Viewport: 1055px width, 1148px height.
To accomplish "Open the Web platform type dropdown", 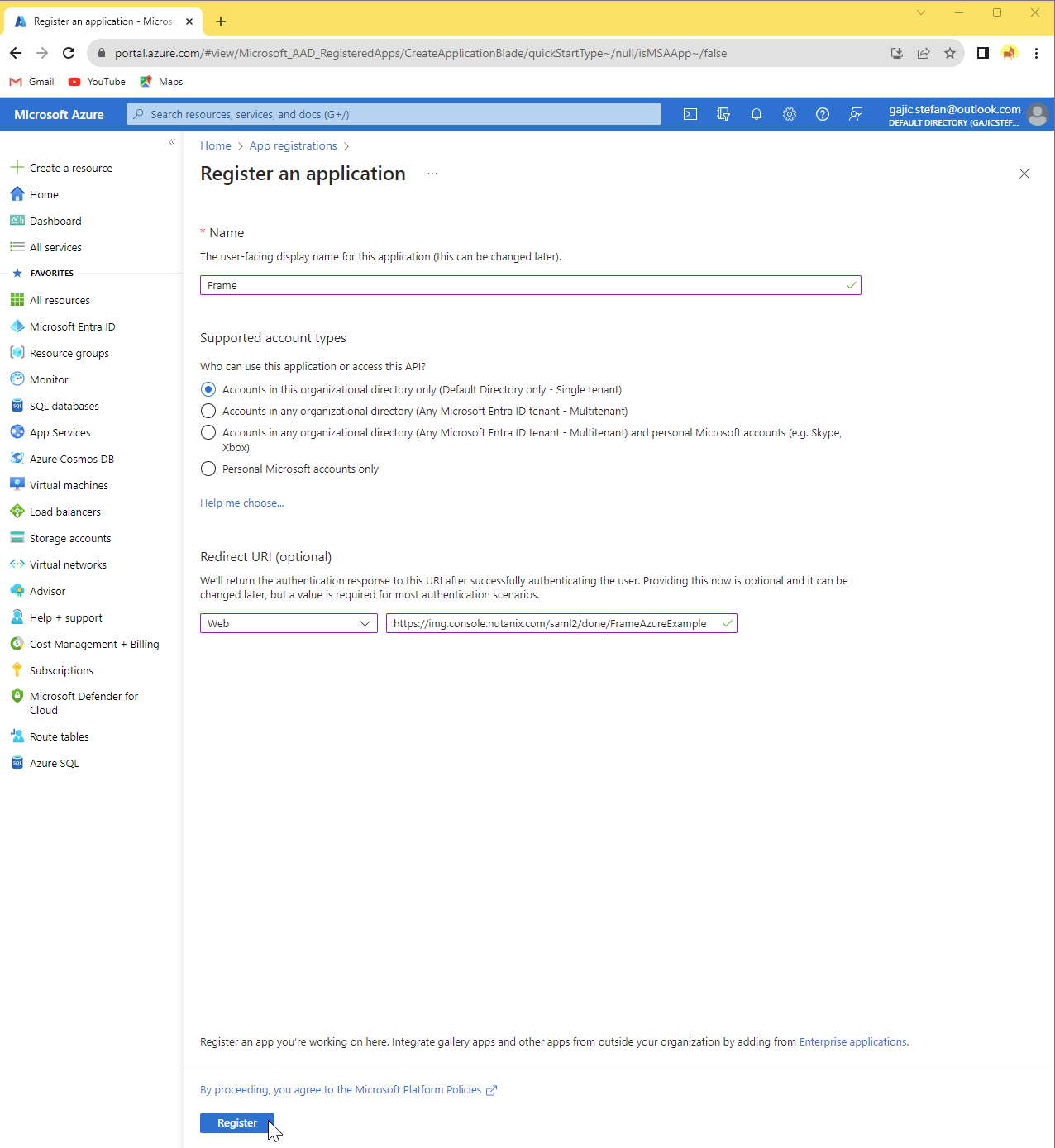I will [289, 623].
